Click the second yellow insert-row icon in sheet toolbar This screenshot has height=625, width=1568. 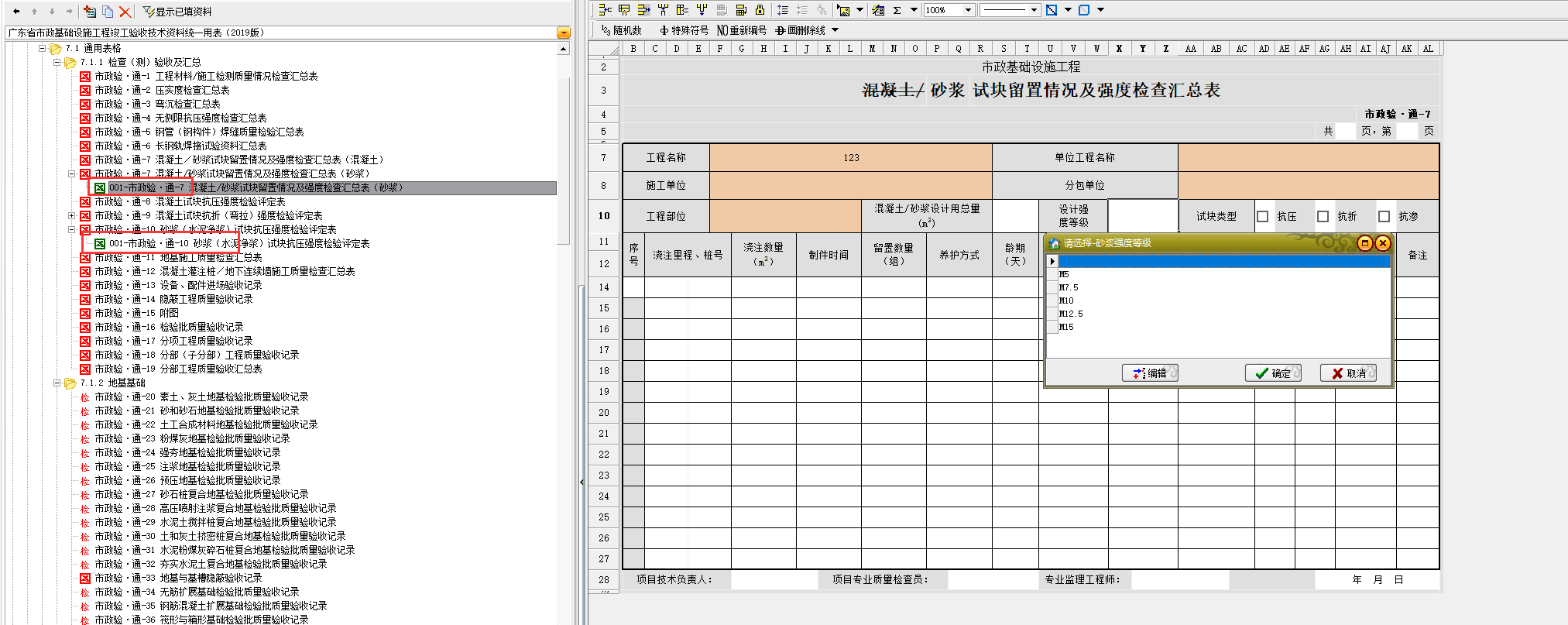[624, 10]
